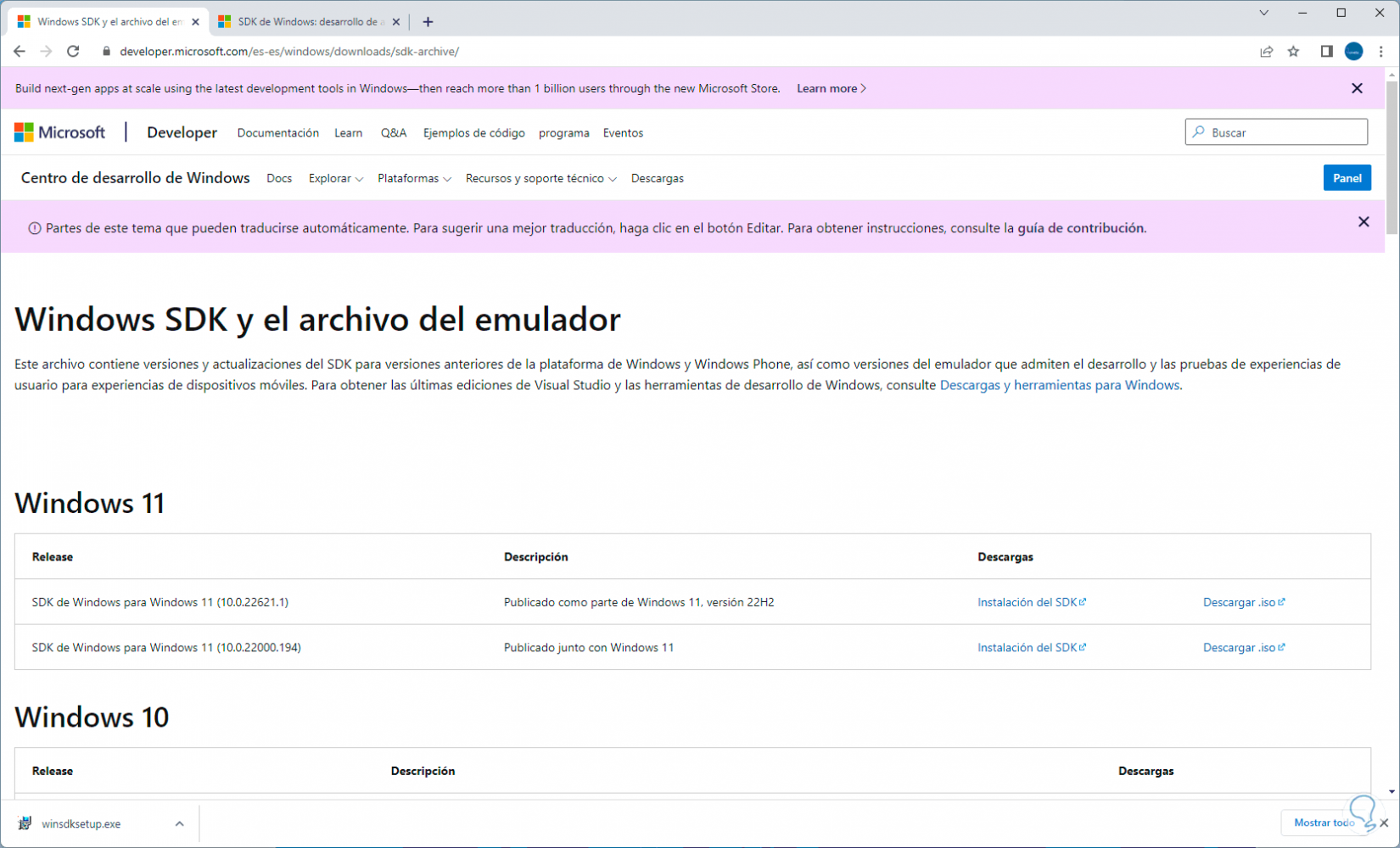Click the Developer brand link
This screenshot has height=848, width=1400.
182,133
